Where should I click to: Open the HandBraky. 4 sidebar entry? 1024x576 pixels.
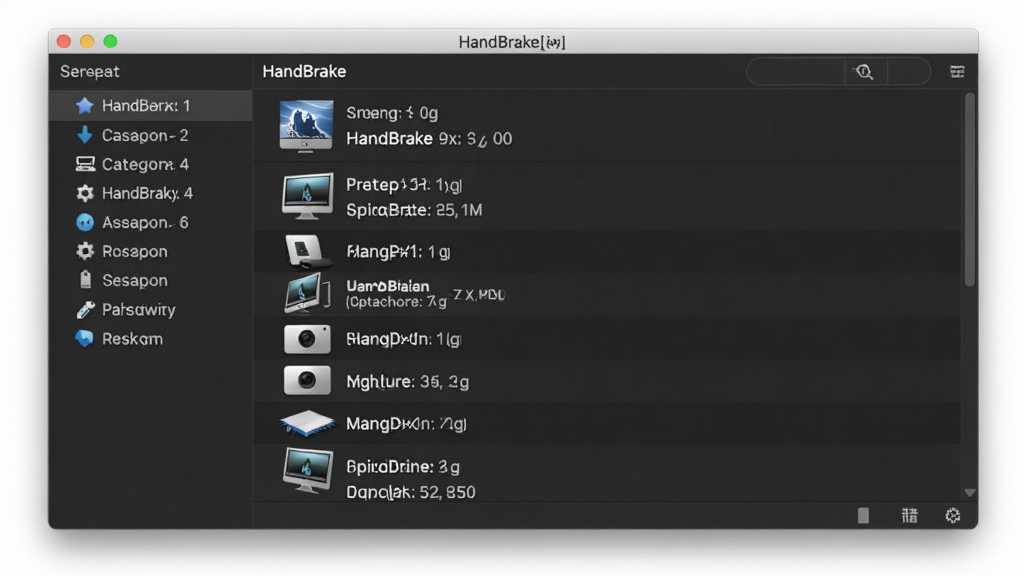pyautogui.click(x=151, y=193)
